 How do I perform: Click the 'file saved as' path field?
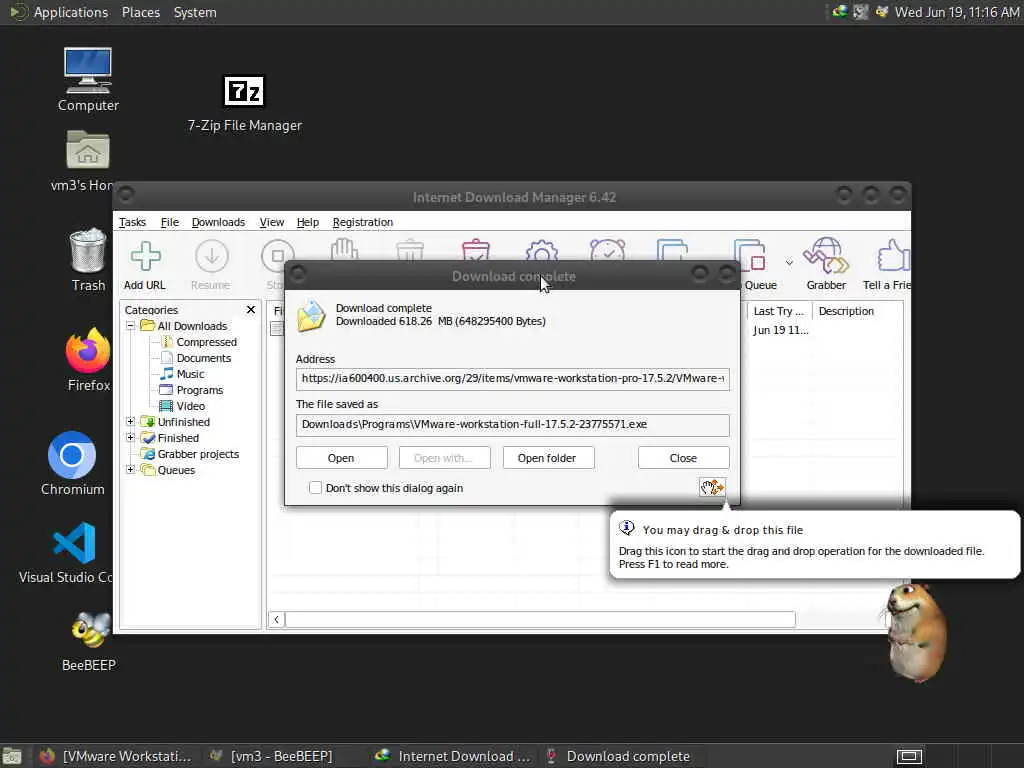513,424
